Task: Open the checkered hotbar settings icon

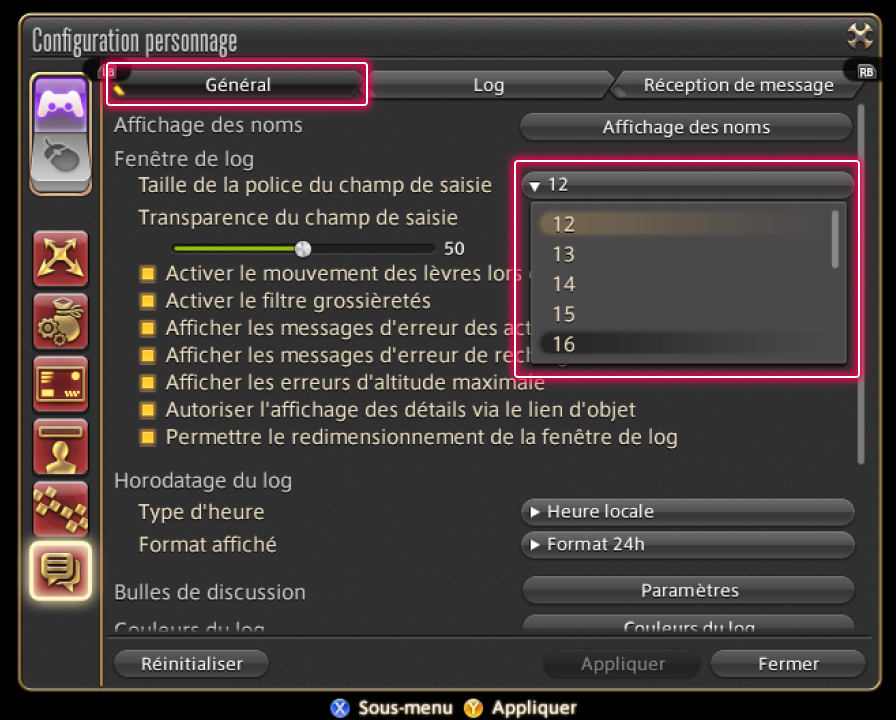Action: pyautogui.click(x=61, y=509)
